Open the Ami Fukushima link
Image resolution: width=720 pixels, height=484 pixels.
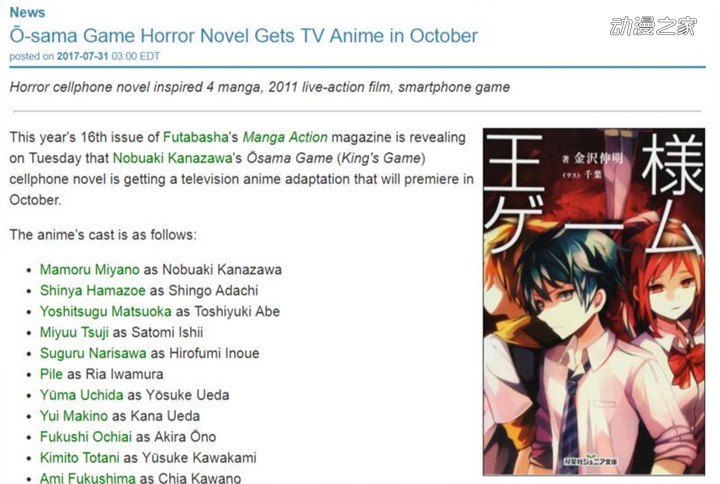88,478
